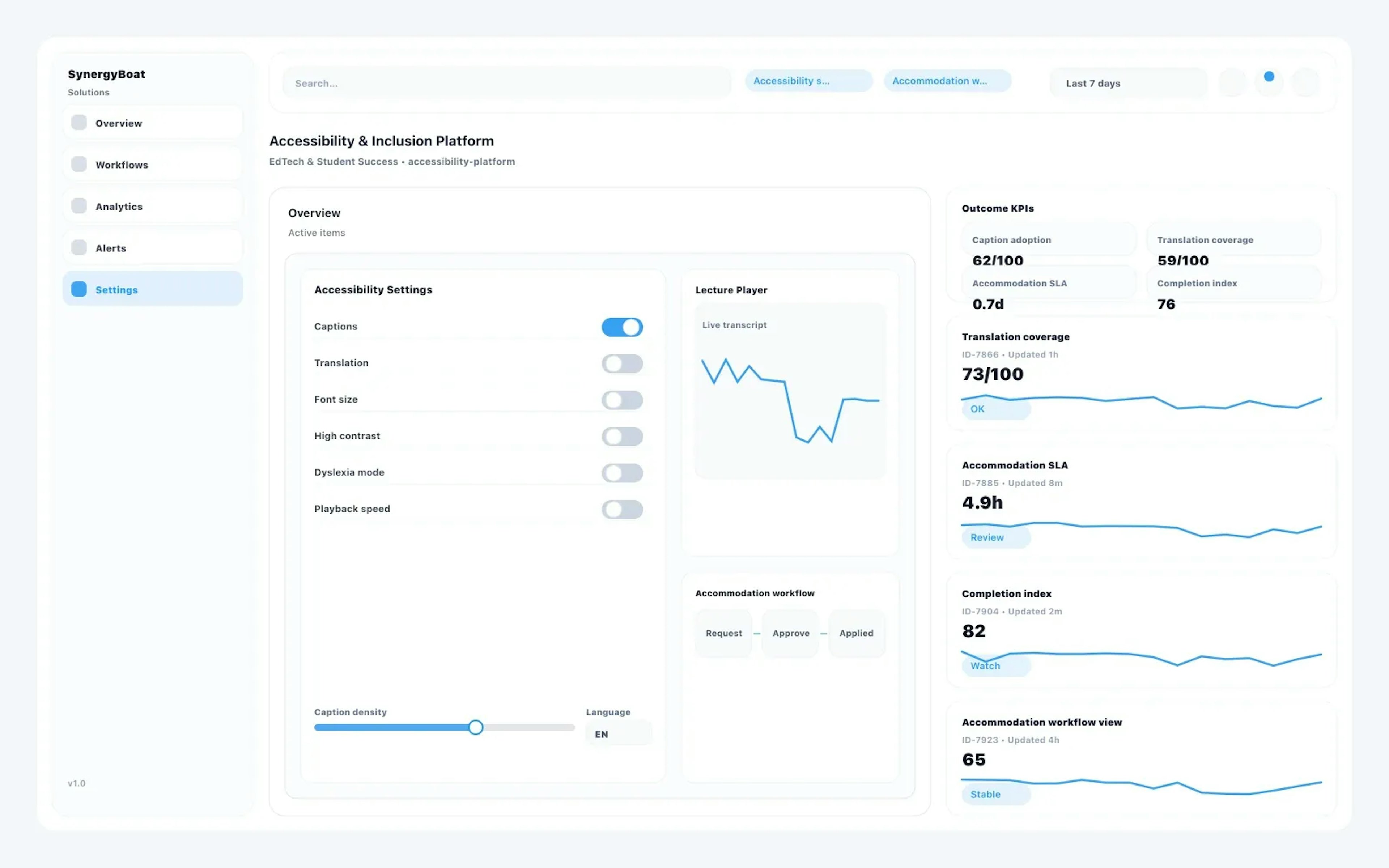Screen dimensions: 1389x868
Task: Enable the Translation toggle
Action: tap(622, 363)
